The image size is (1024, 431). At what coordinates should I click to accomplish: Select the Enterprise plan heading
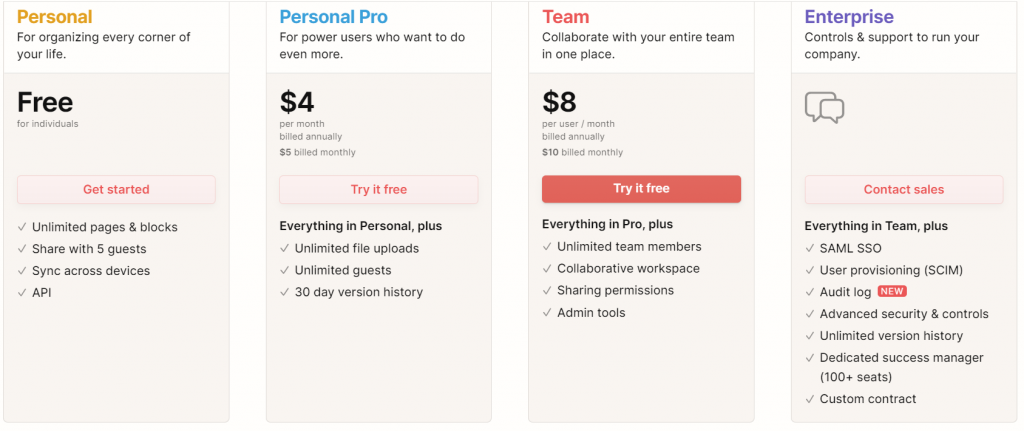pos(849,17)
